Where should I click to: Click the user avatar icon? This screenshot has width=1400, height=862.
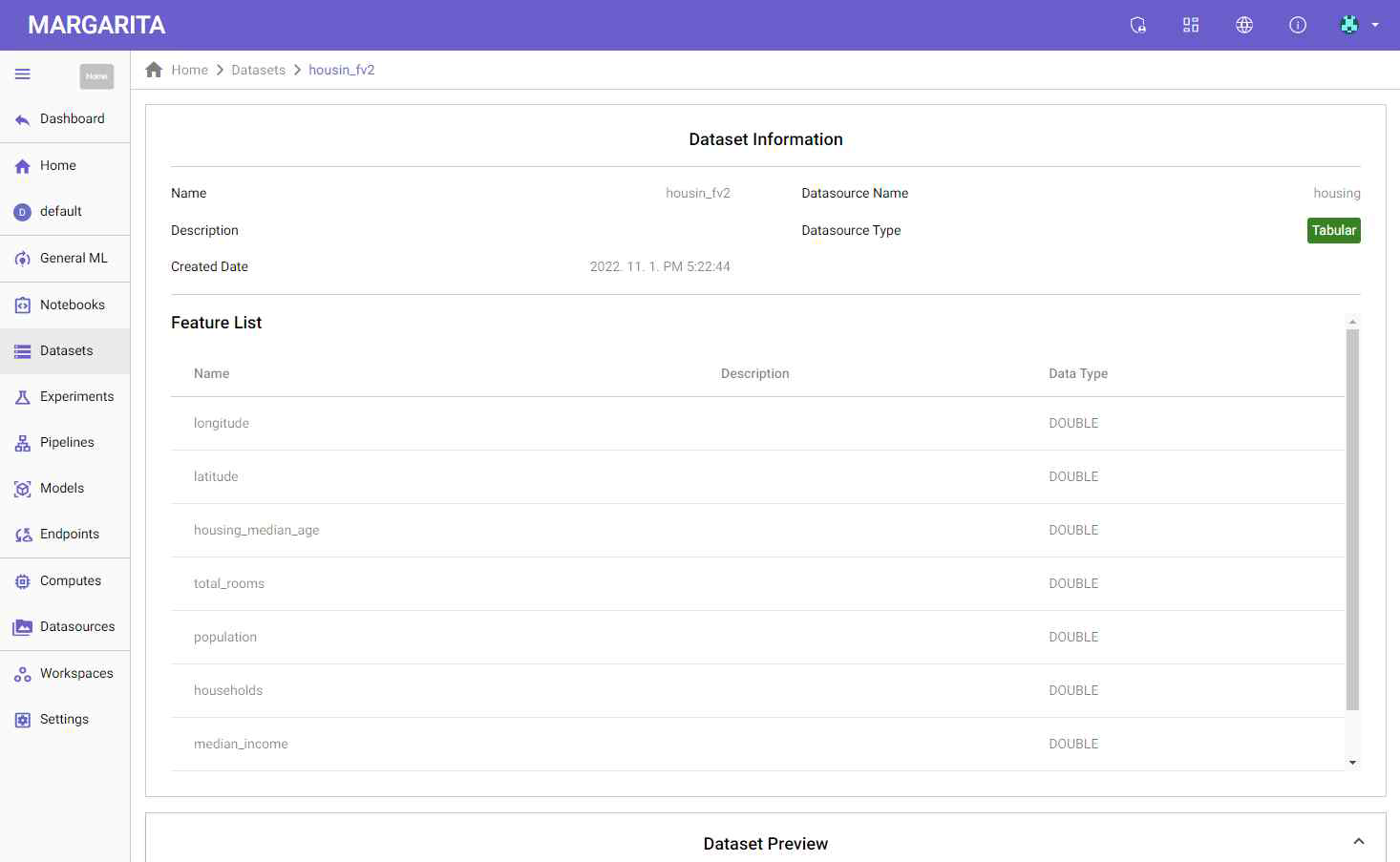pyautogui.click(x=1349, y=25)
